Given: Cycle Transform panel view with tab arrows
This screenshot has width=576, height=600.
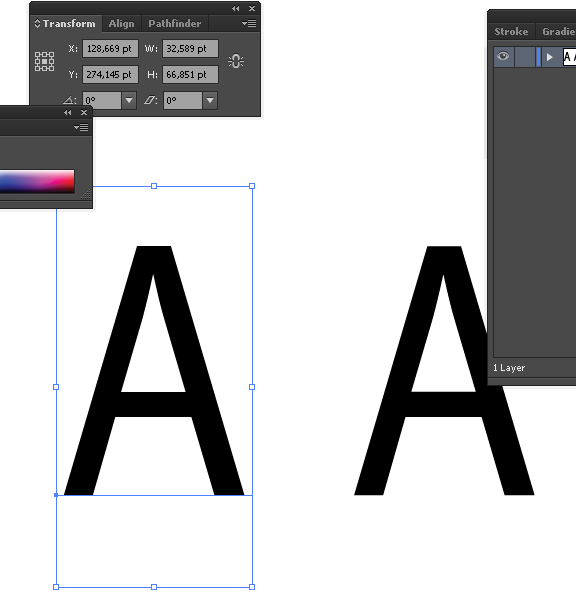Looking at the screenshot, I should [x=37, y=23].
